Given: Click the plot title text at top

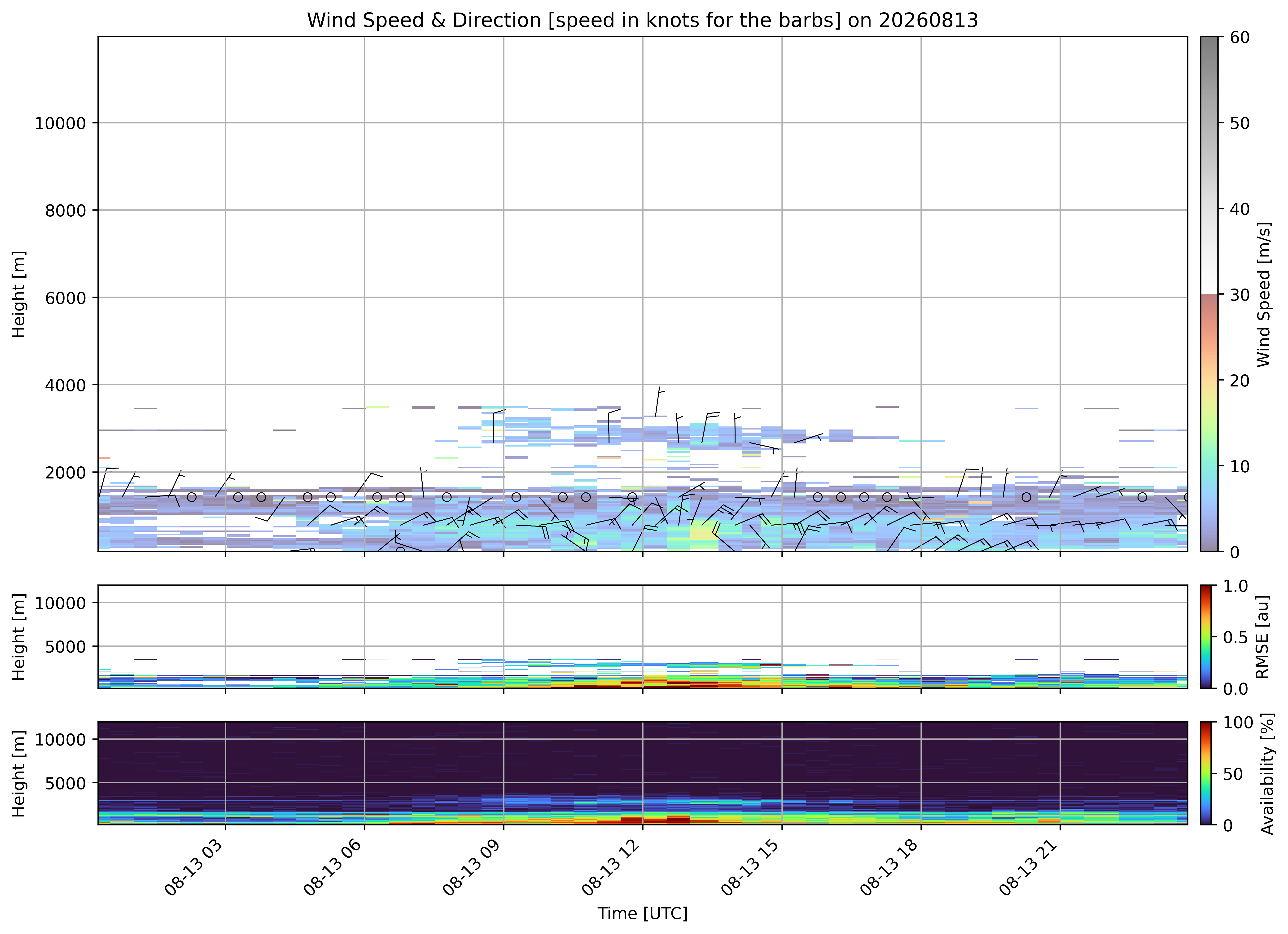Looking at the screenshot, I should click(x=642, y=20).
